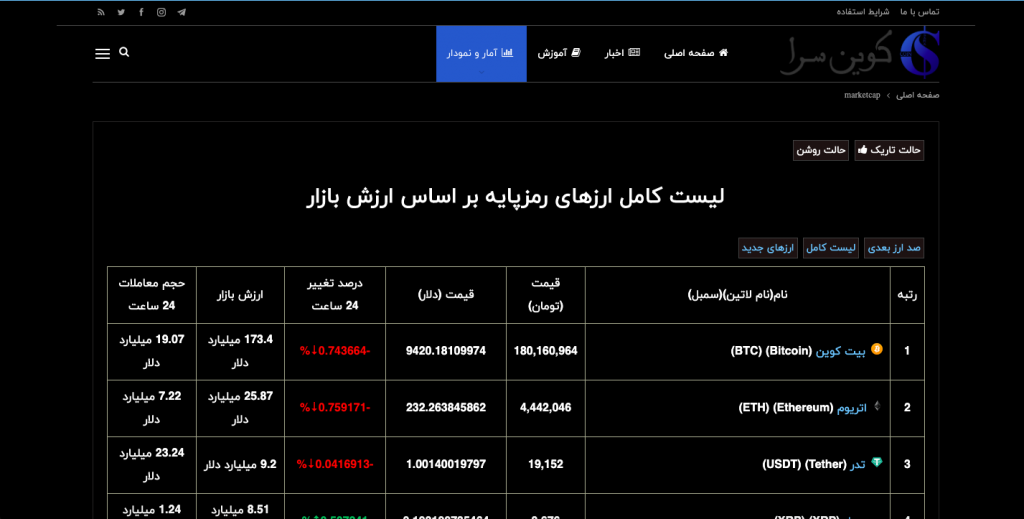Click the Tether coin icon
This screenshot has width=1024, height=519.
[877, 463]
